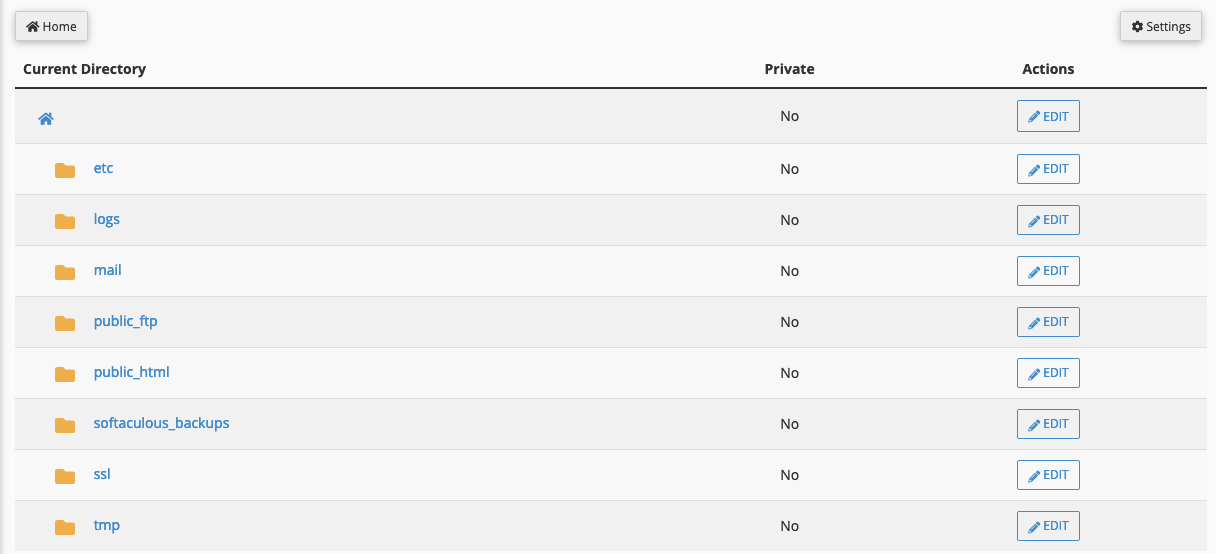The image size is (1216, 554).
Task: Open the Settings button
Action: (1160, 27)
